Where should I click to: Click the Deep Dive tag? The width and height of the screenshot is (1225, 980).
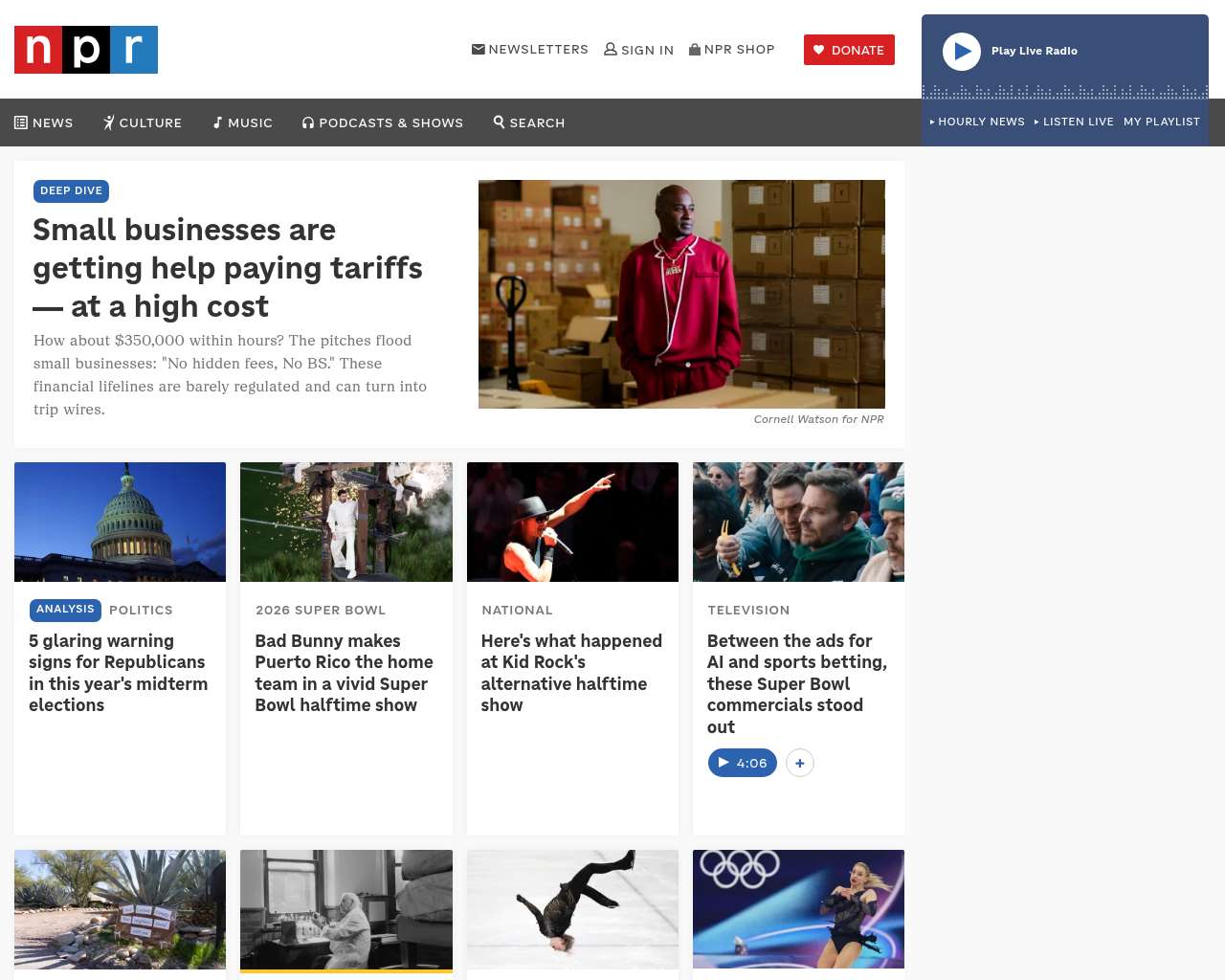[71, 191]
